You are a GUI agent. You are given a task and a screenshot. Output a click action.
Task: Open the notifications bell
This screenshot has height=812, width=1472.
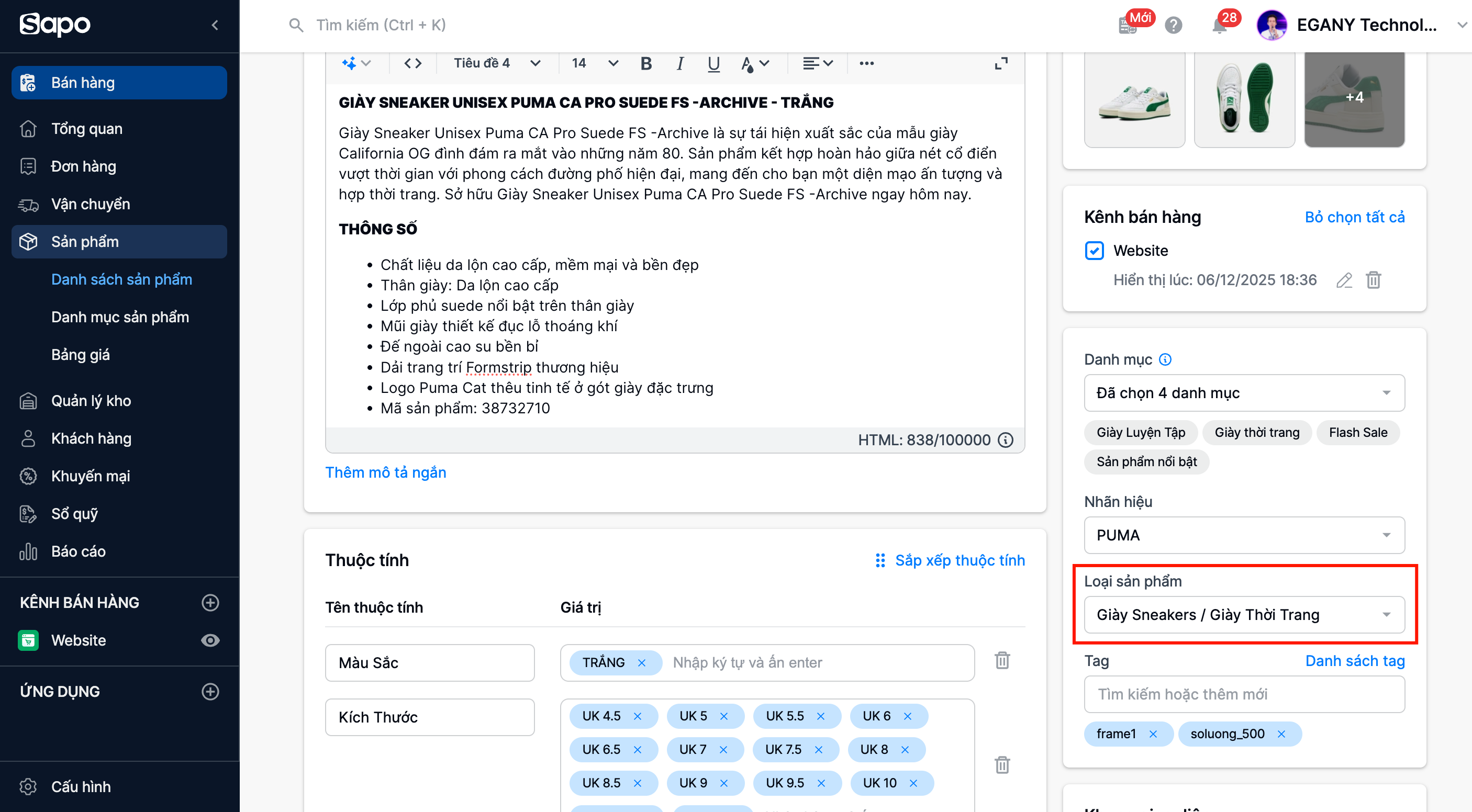[x=1219, y=26]
